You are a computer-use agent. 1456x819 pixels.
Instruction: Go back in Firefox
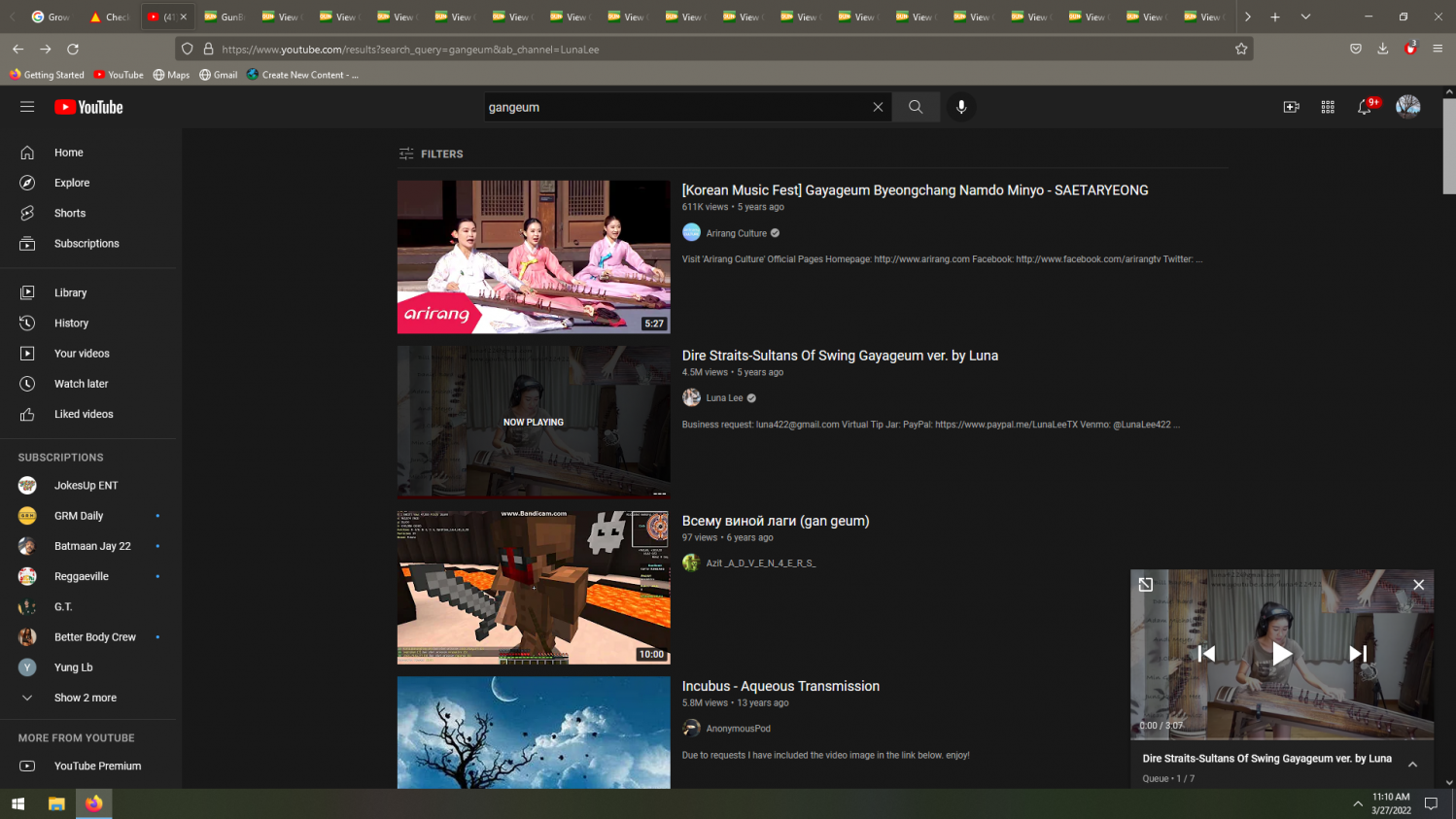(18, 49)
